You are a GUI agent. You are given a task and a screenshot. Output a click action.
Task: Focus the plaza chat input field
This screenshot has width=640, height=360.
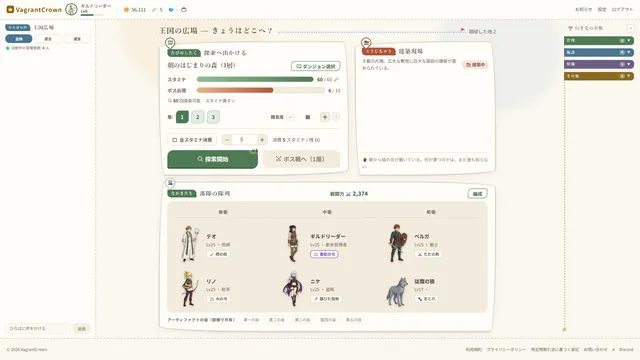pyautogui.click(x=38, y=329)
